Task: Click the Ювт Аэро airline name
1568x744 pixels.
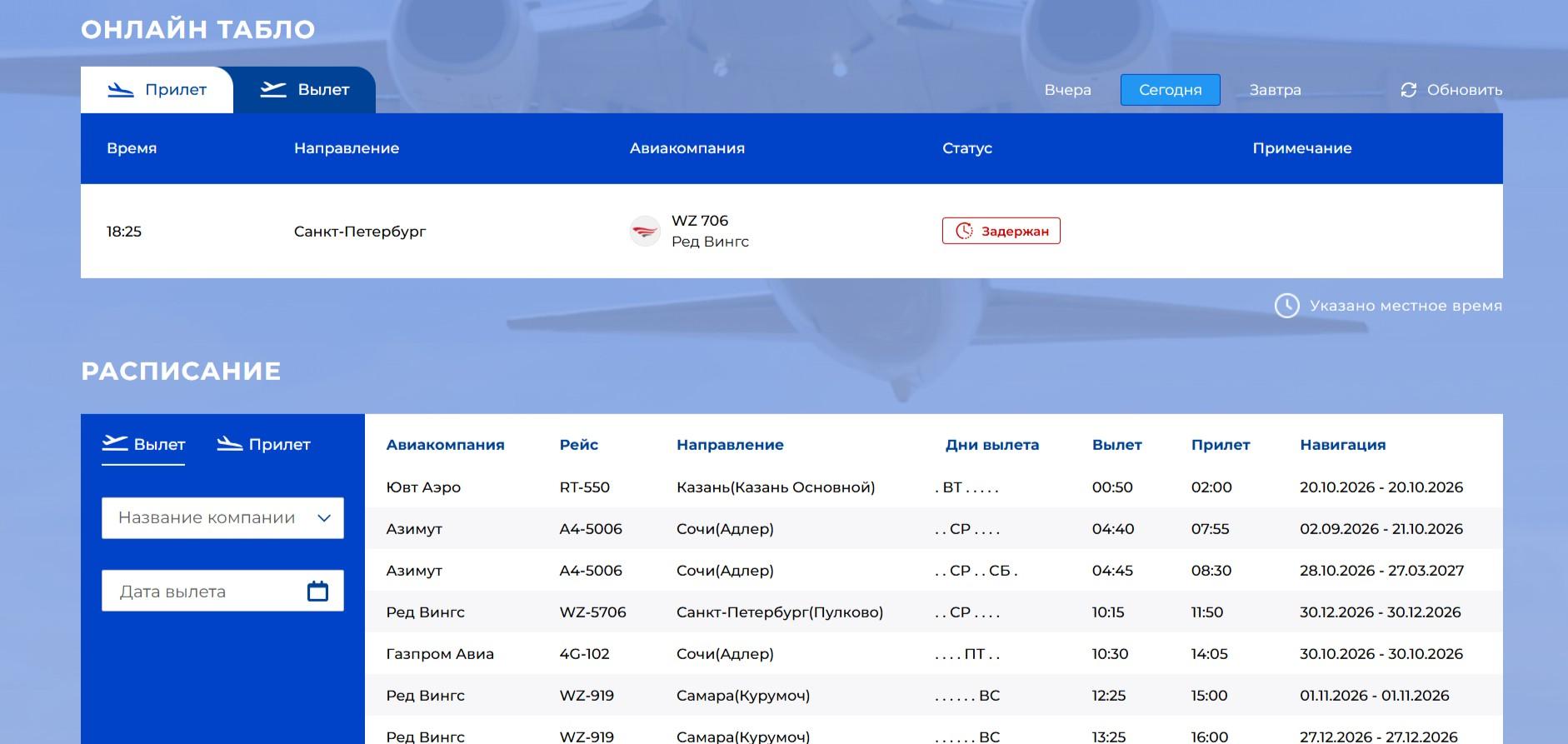Action: coord(423,487)
